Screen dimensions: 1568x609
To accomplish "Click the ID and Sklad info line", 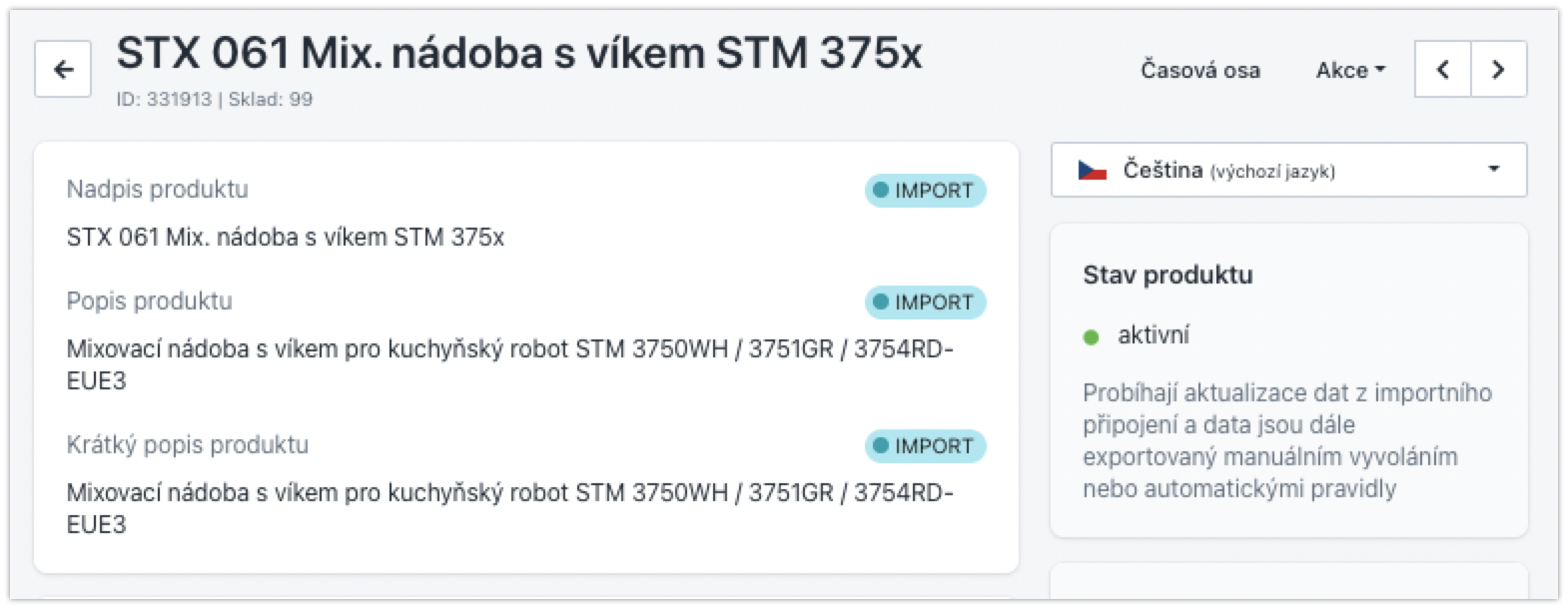I will click(215, 99).
